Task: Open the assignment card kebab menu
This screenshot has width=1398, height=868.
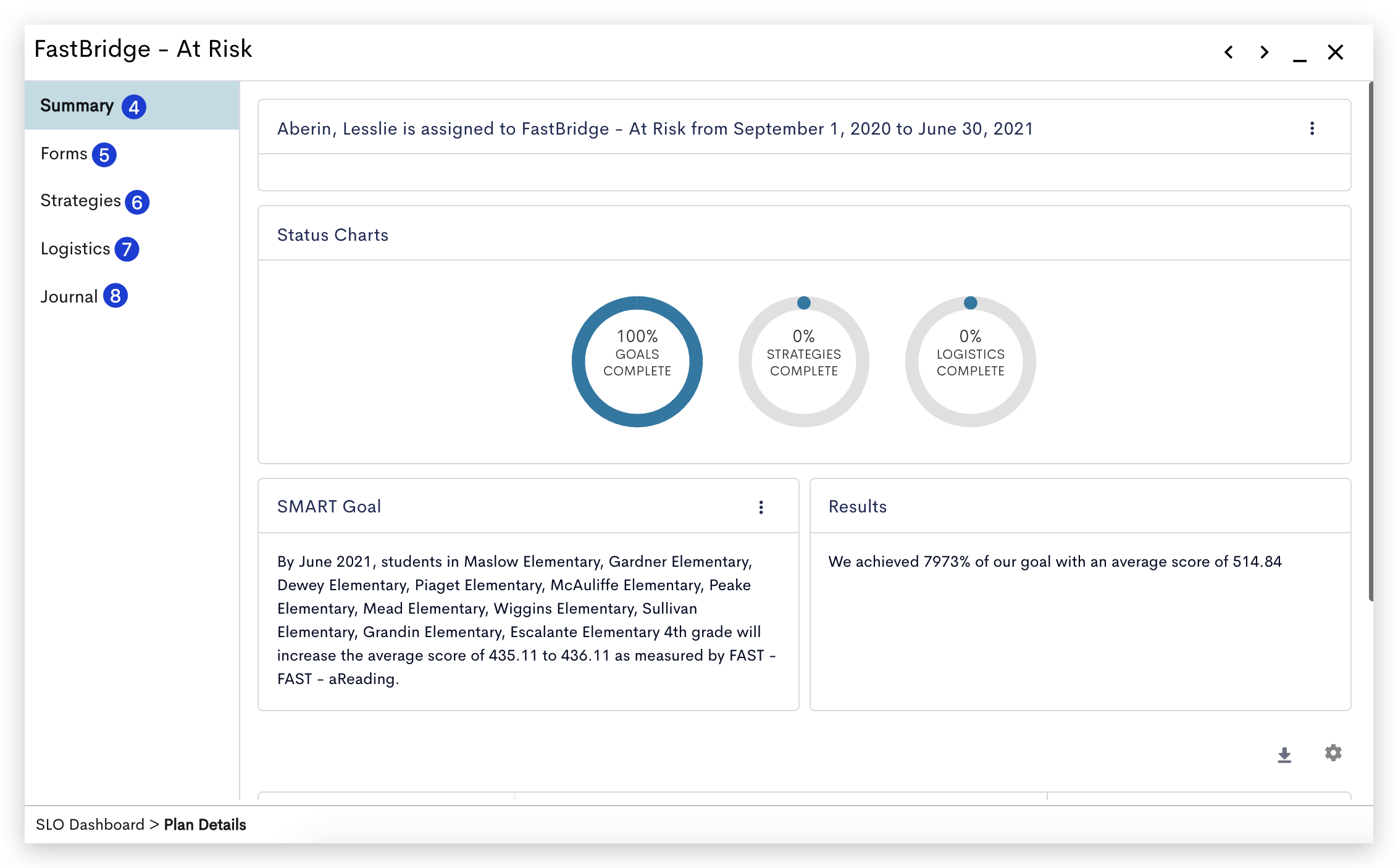Action: 1312,128
